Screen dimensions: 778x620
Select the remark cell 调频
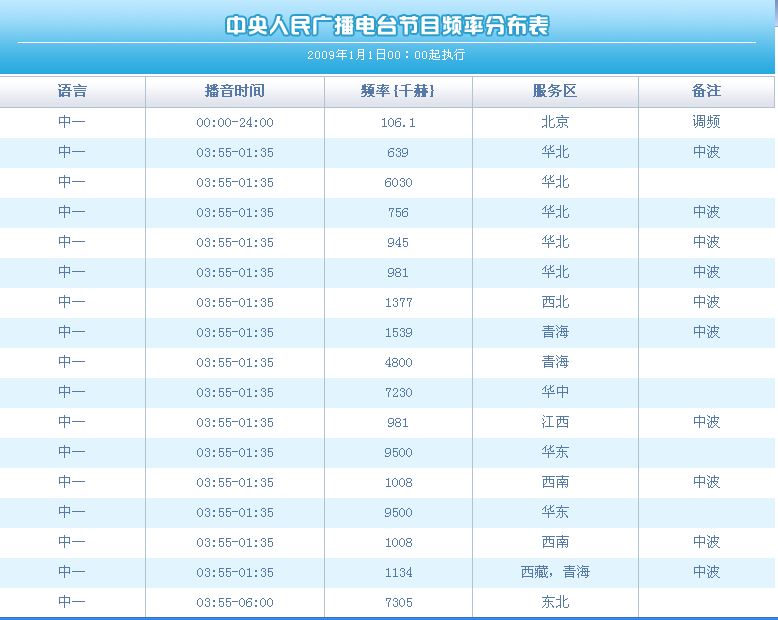click(x=706, y=122)
